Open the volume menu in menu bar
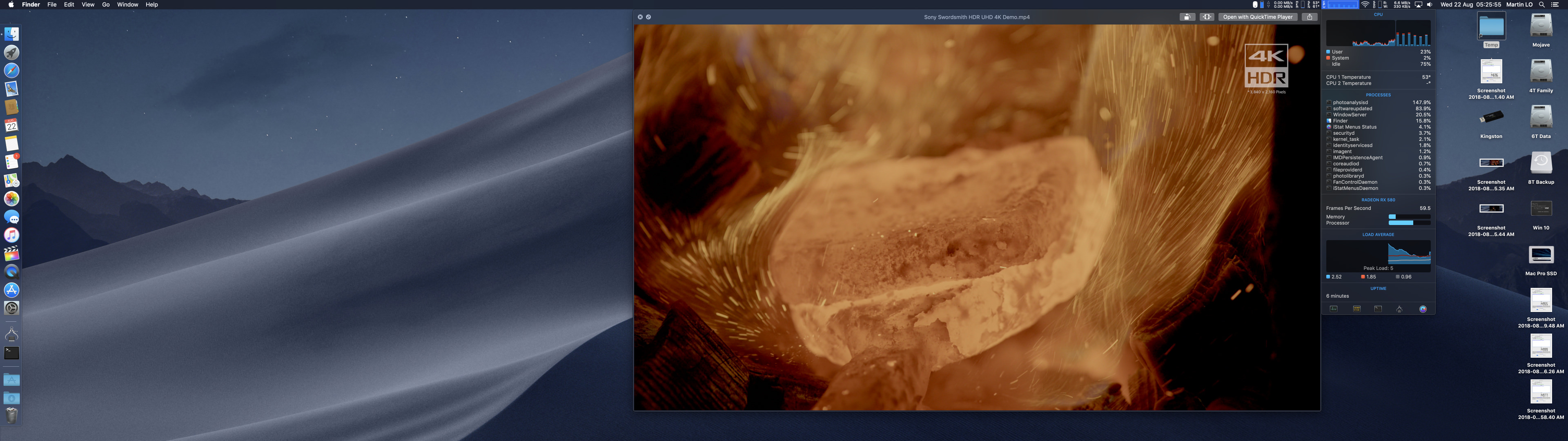 point(1430,4)
